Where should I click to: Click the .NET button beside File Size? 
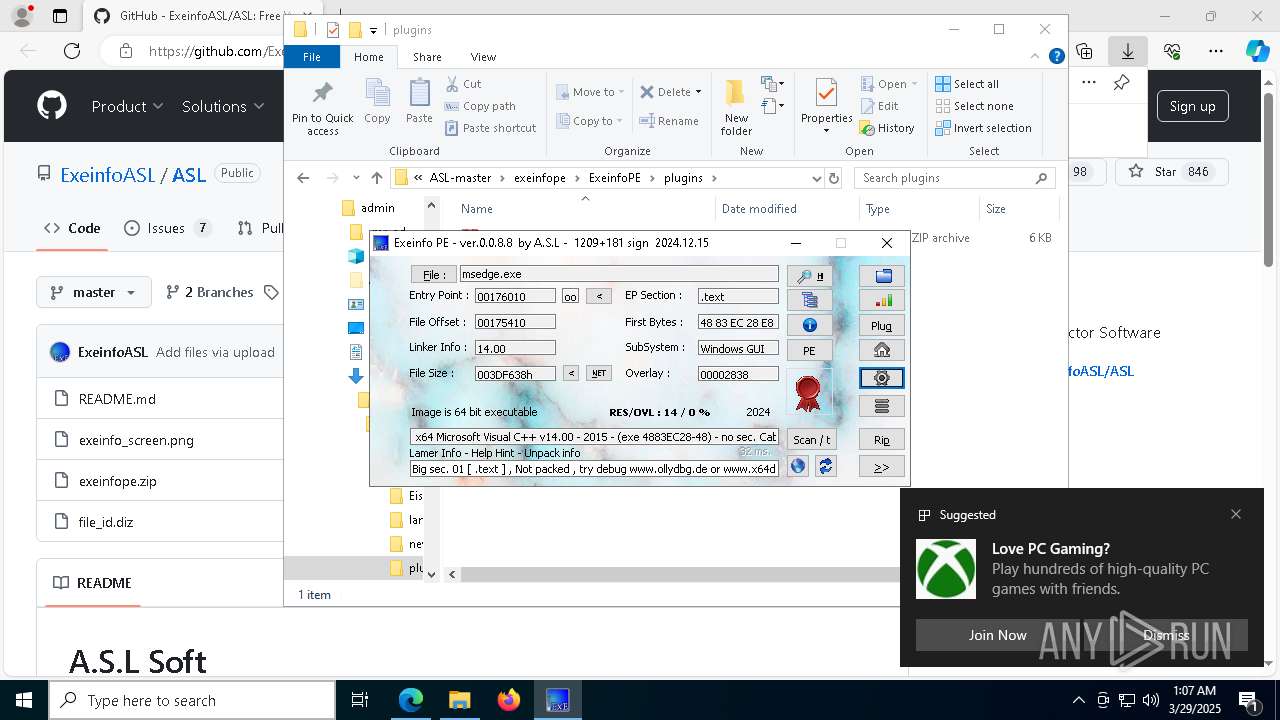tap(599, 374)
